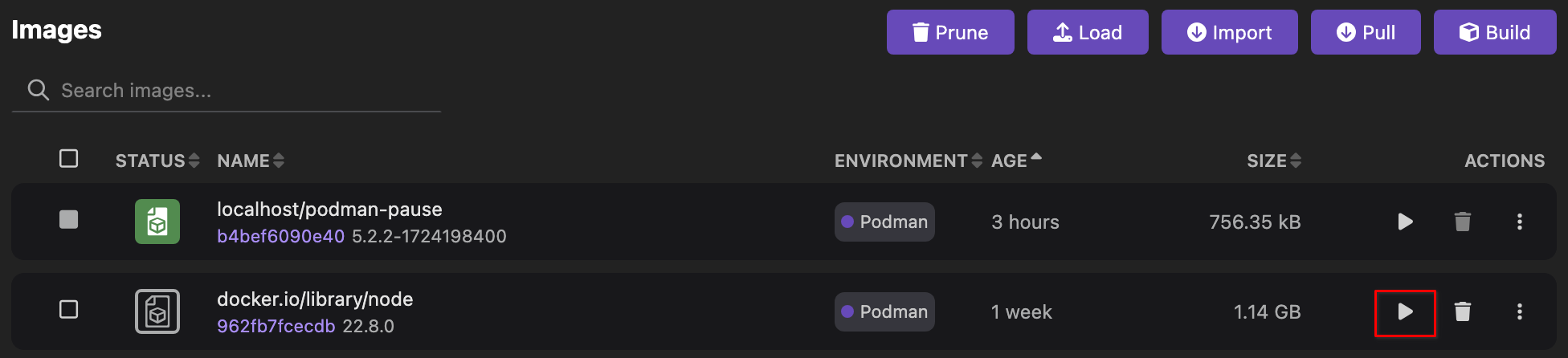Run the localhost/podman-pause image
1568x358 pixels.
click(1405, 222)
